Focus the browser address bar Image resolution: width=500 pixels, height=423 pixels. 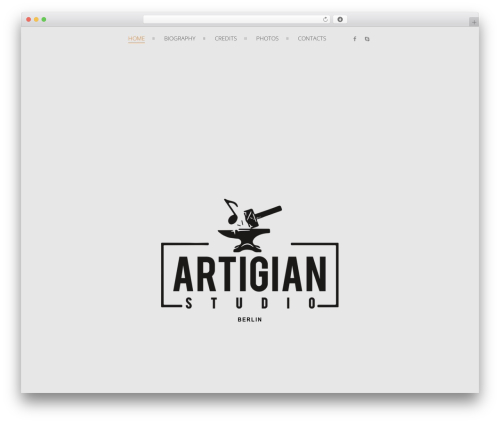[x=237, y=19]
